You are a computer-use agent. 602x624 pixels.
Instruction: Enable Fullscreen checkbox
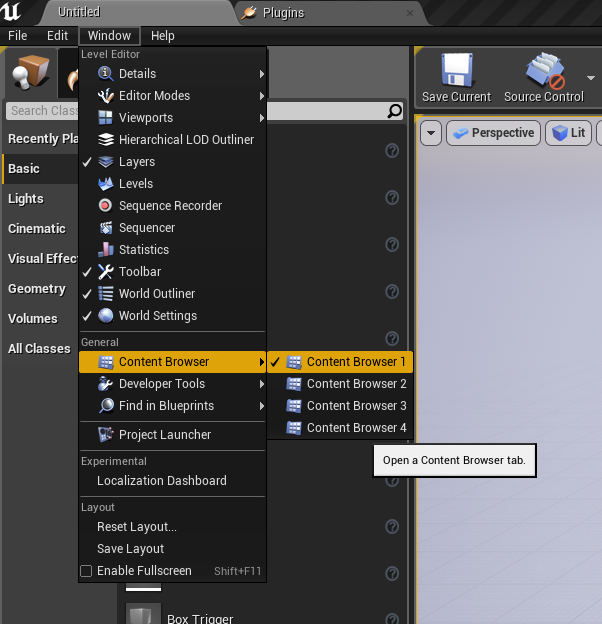[x=86, y=571]
